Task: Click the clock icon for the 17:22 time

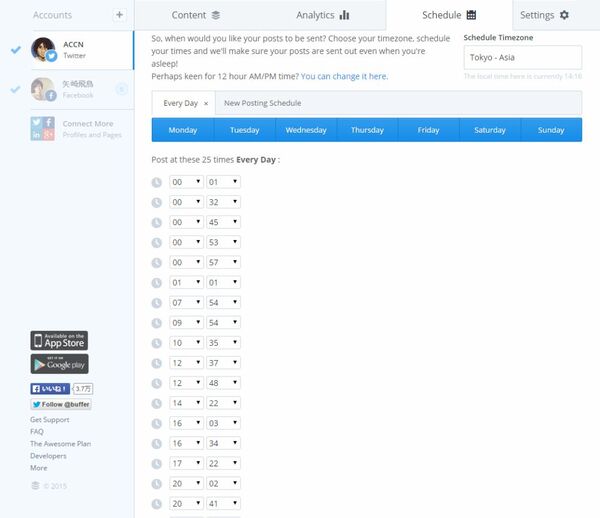Action: tap(157, 464)
